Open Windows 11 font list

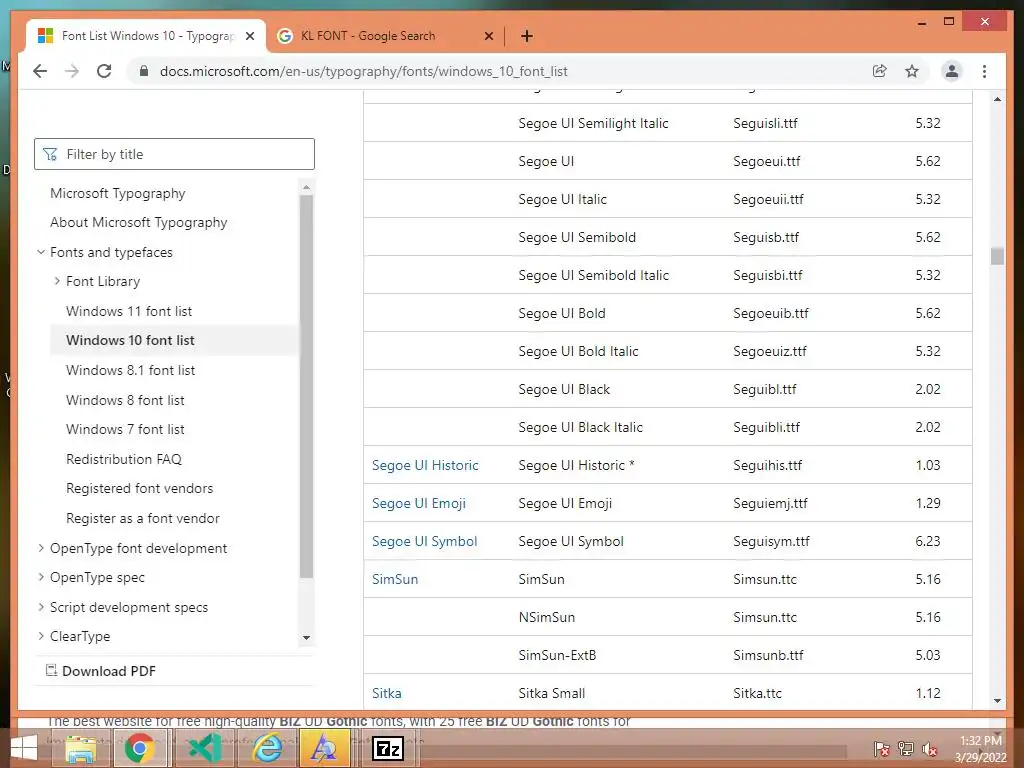(129, 311)
